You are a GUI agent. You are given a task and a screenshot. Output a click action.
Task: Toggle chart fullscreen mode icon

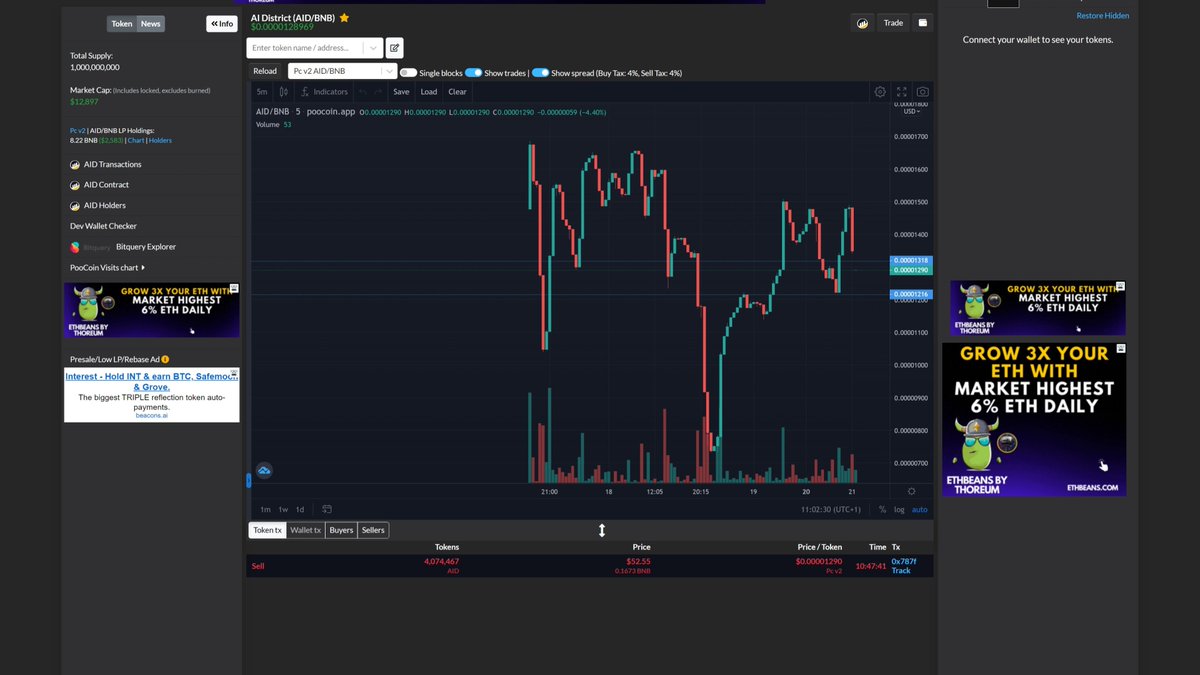[x=901, y=92]
